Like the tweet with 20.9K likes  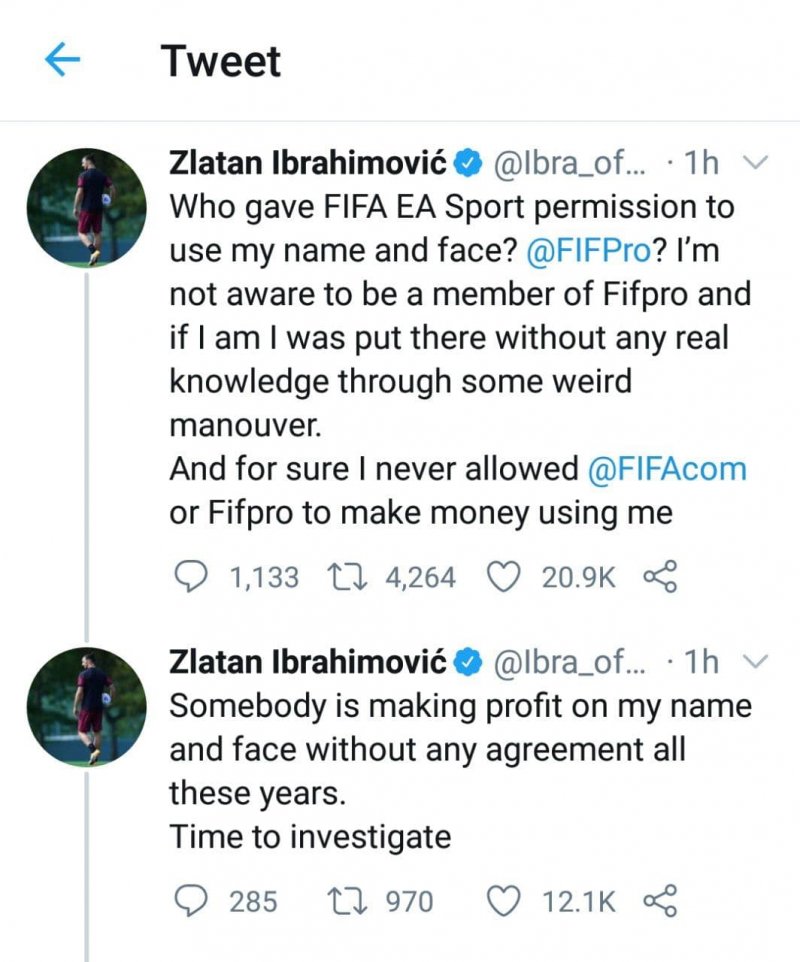[x=504, y=577]
